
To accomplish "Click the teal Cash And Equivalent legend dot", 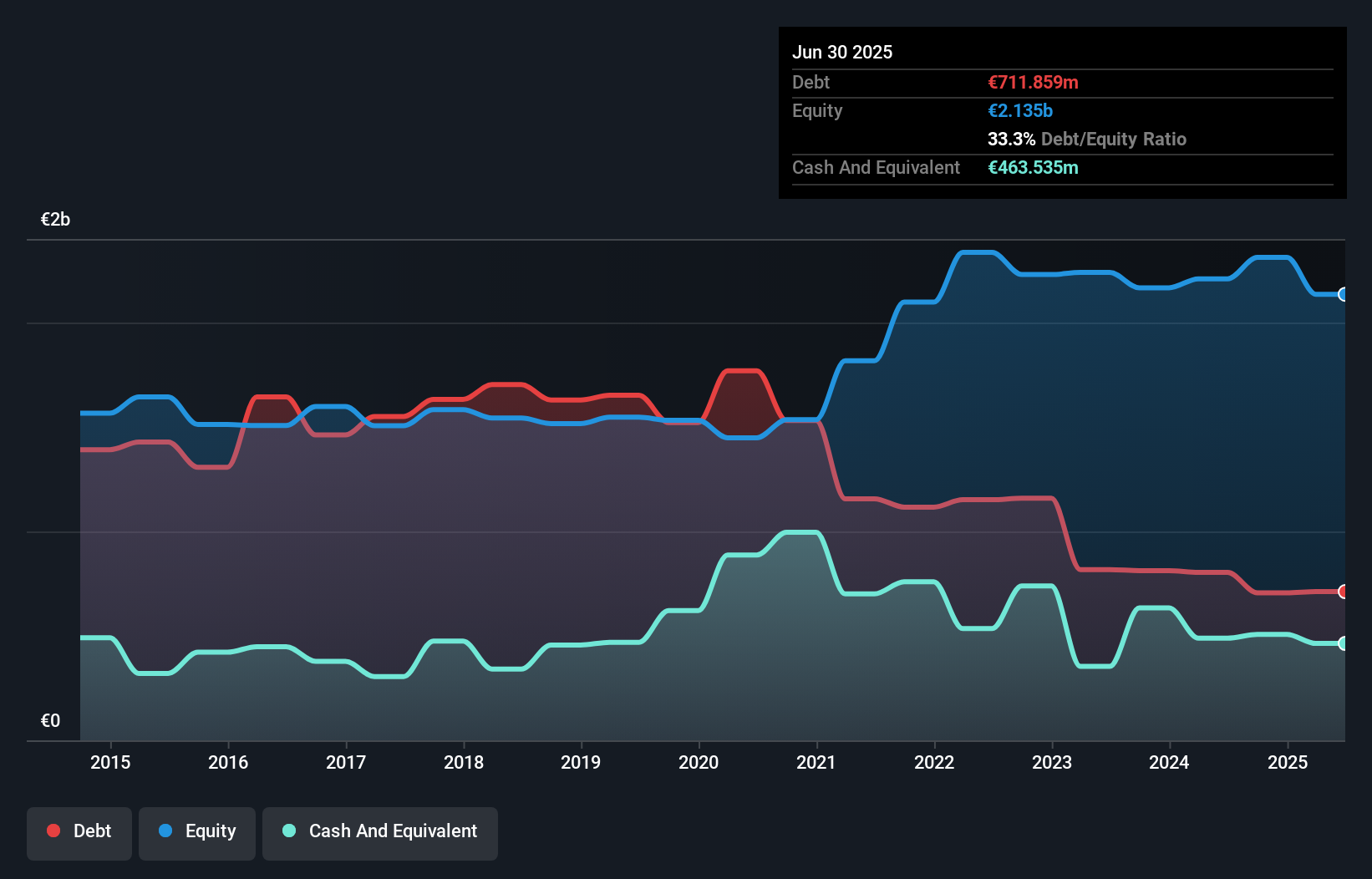I will tap(288, 831).
